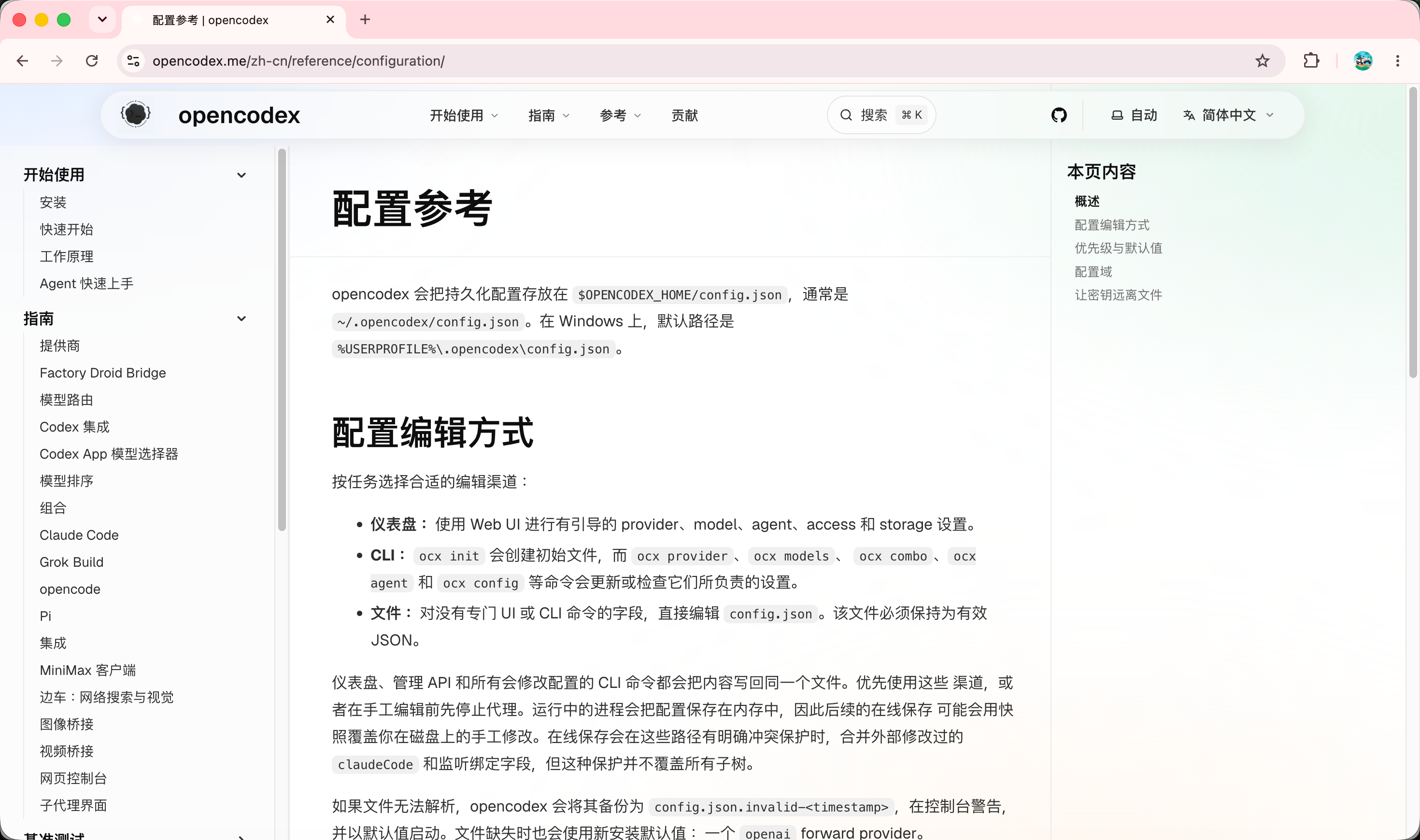1420x840 pixels.
Task: Open 集成 in the sidebar
Action: tap(53, 643)
